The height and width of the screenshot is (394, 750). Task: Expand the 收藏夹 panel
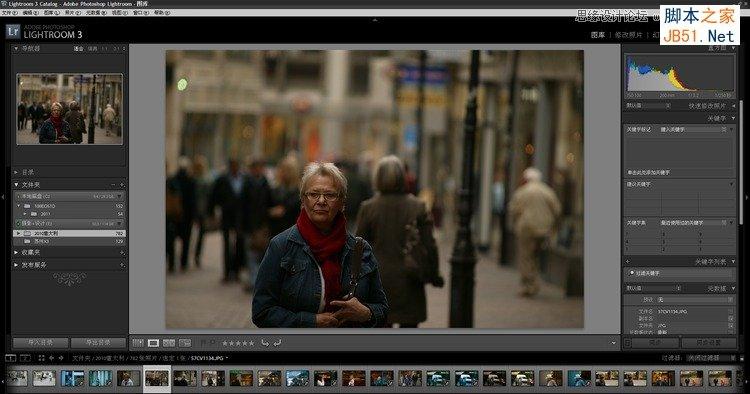click(16, 252)
